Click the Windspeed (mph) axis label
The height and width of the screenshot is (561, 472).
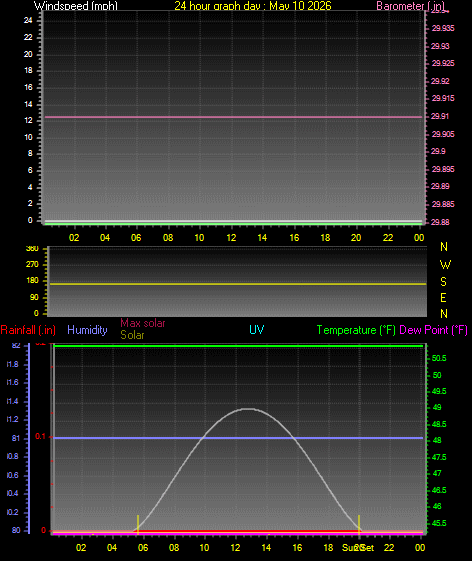pos(76,6)
